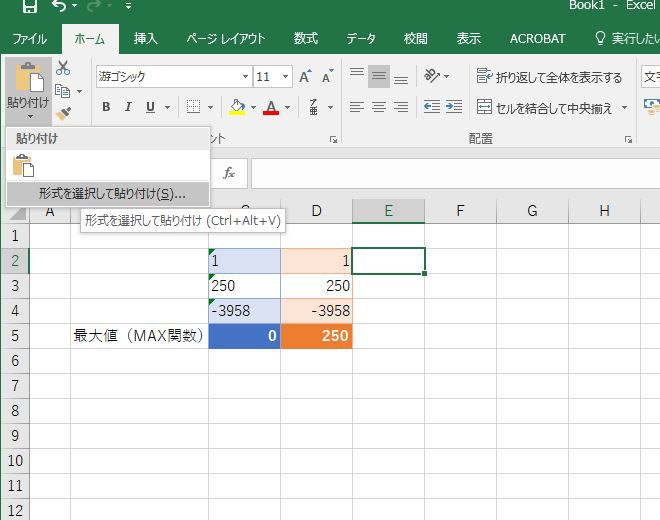Image resolution: width=660 pixels, height=520 pixels.
Task: Open the ファイル tab
Action: [x=29, y=39]
